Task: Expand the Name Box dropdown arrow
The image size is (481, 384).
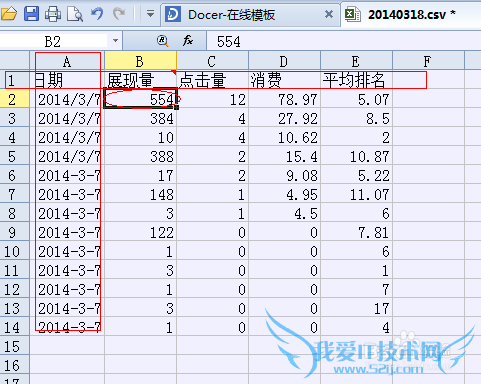Action: pyautogui.click(x=115, y=41)
